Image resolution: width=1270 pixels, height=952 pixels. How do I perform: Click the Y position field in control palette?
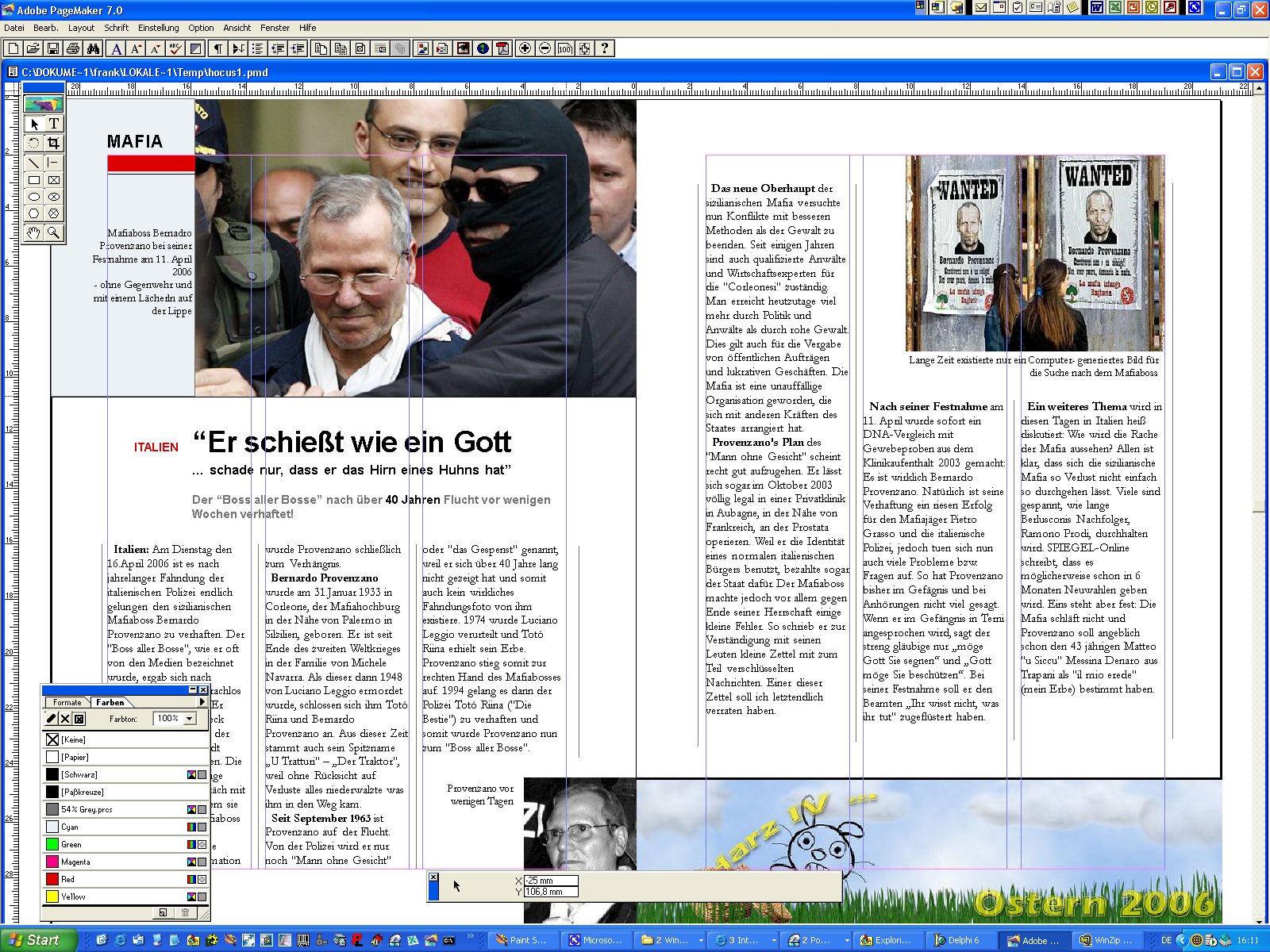pos(551,892)
